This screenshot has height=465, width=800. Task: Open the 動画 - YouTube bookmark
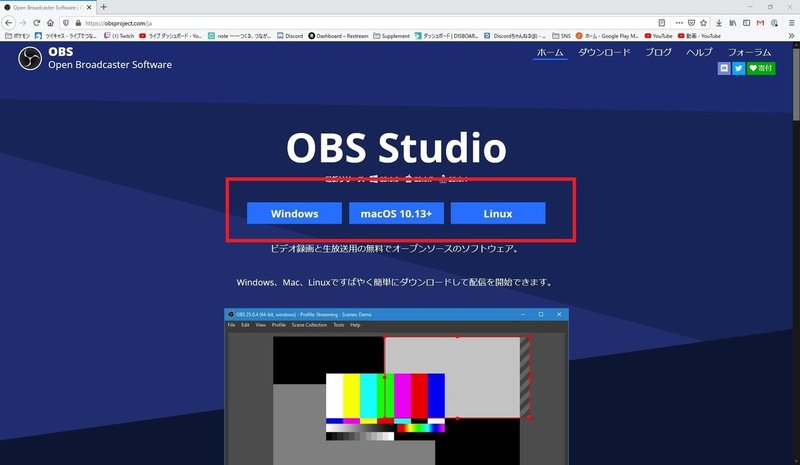click(699, 36)
